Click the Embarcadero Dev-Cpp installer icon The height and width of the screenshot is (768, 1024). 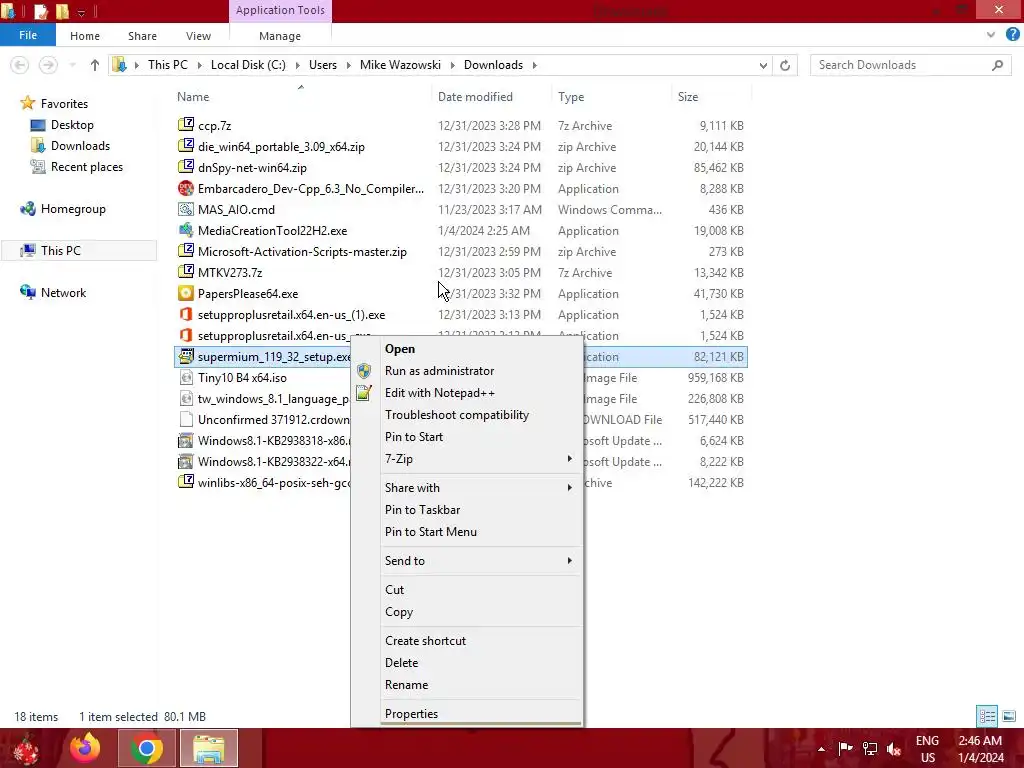click(186, 188)
